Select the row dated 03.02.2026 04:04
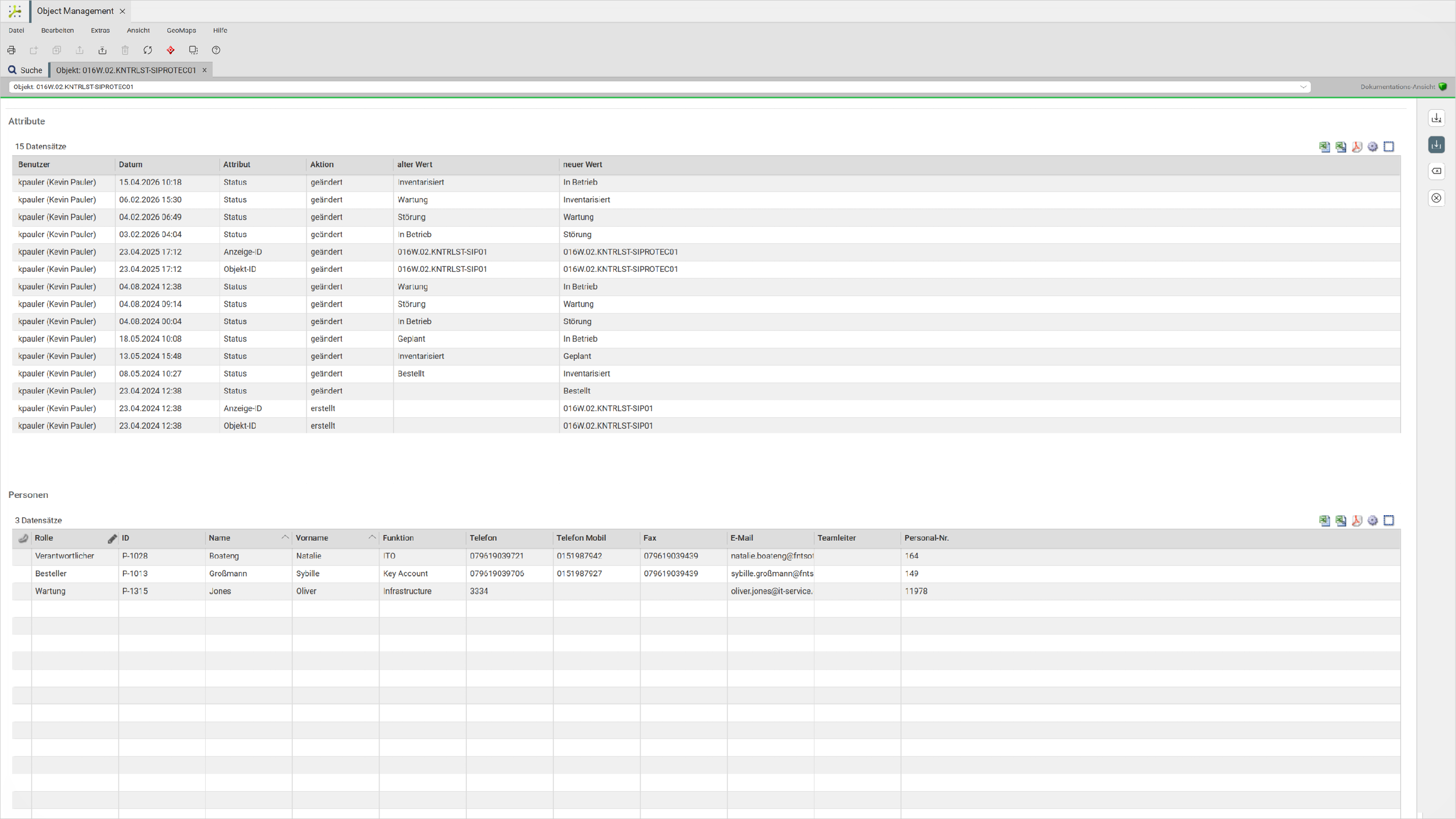Image resolution: width=1456 pixels, height=819 pixels. [x=706, y=235]
